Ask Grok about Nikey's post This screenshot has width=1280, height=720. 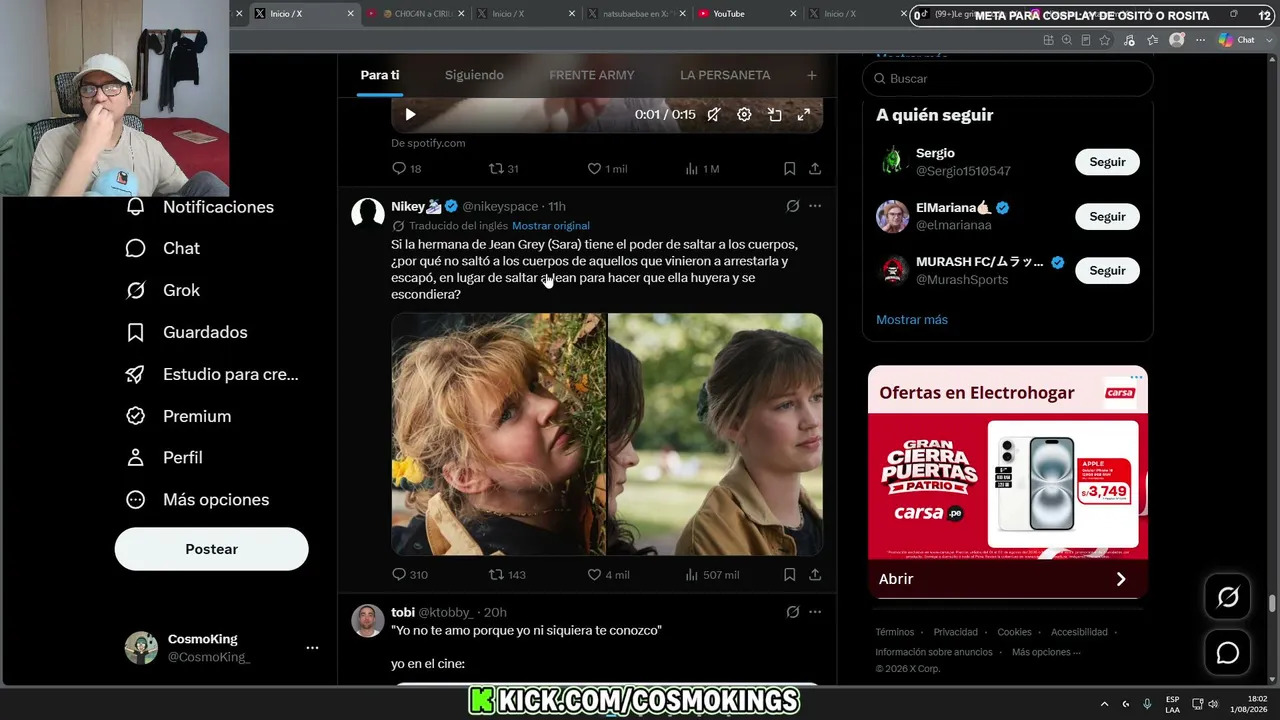(x=793, y=206)
